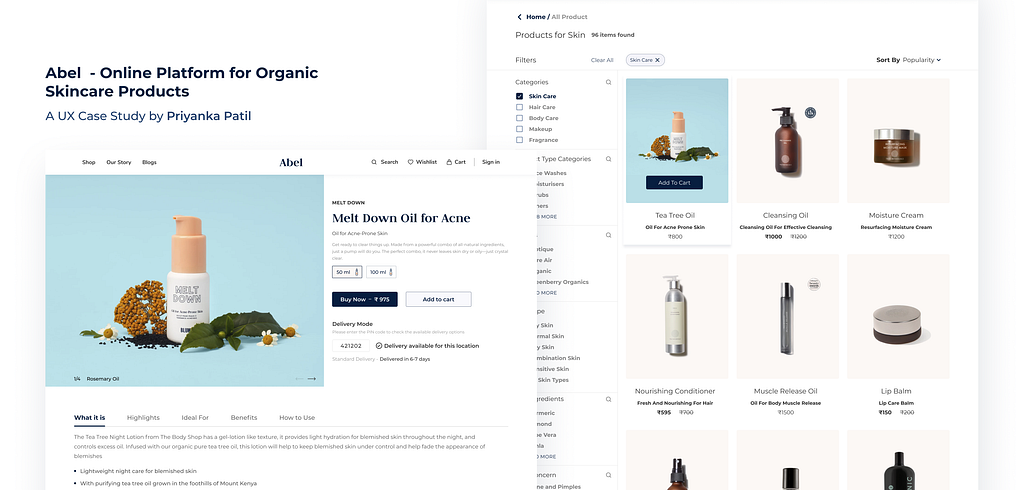
Task: Switch to the Ideal For tab
Action: click(x=195, y=417)
